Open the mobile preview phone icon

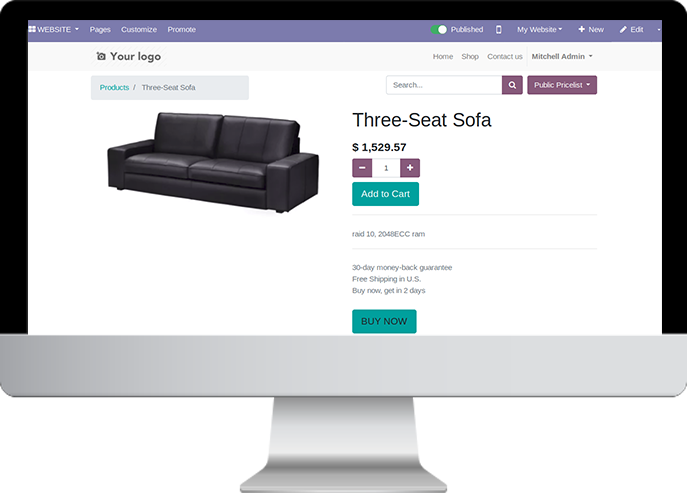(498, 29)
